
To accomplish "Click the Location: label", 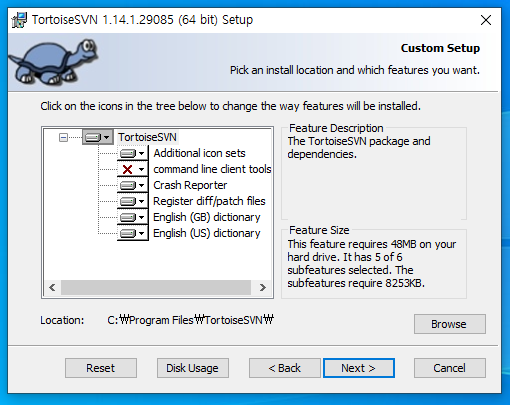I will click(62, 320).
